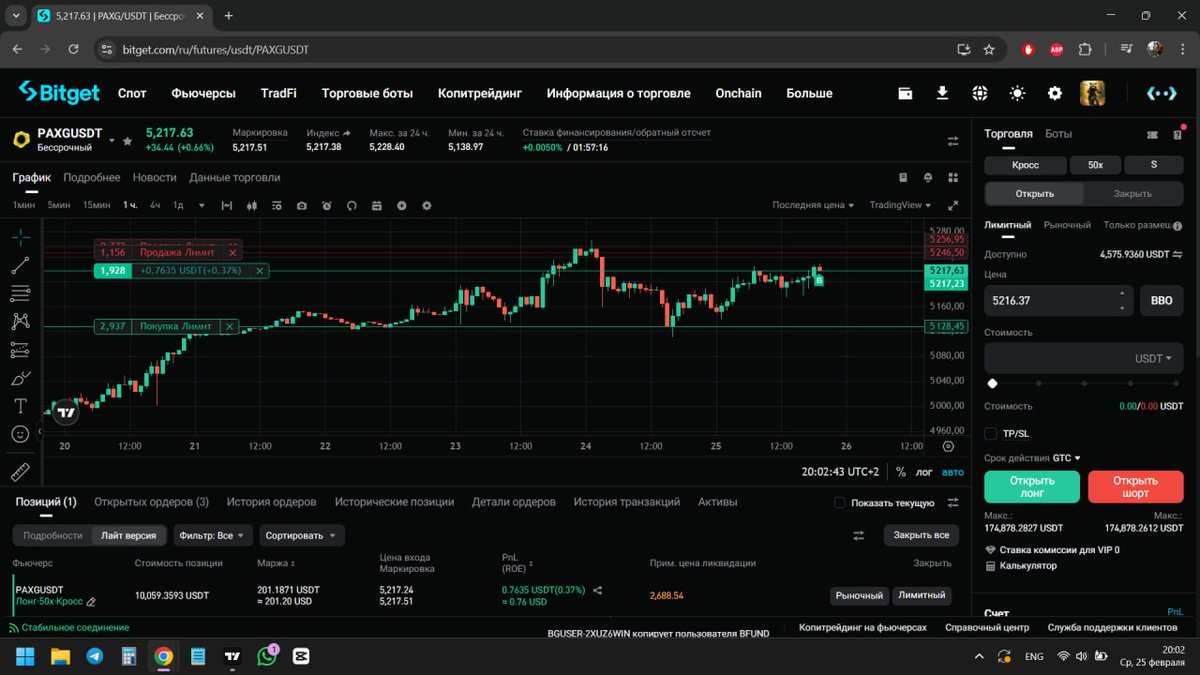The height and width of the screenshot is (675, 1200).
Task: Take a chart snapshot with camera icon
Action: point(302,205)
